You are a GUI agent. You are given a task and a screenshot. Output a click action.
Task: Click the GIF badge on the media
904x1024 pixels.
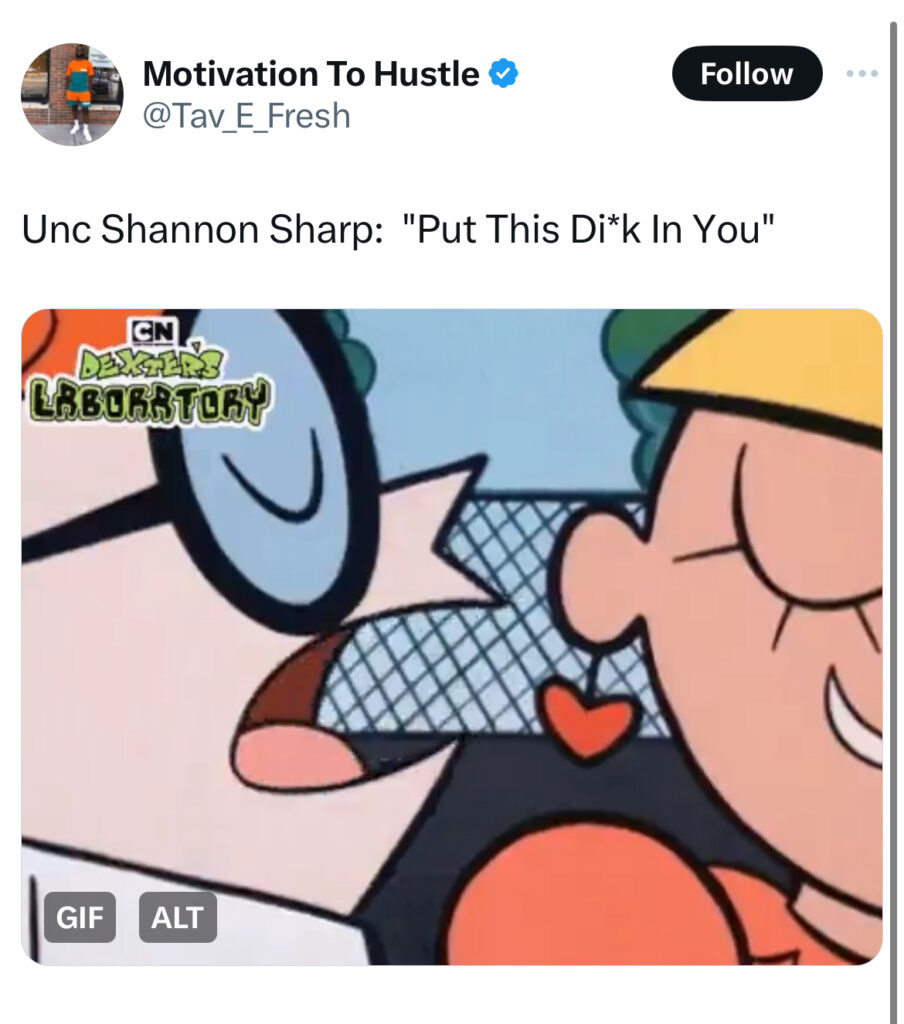80,917
